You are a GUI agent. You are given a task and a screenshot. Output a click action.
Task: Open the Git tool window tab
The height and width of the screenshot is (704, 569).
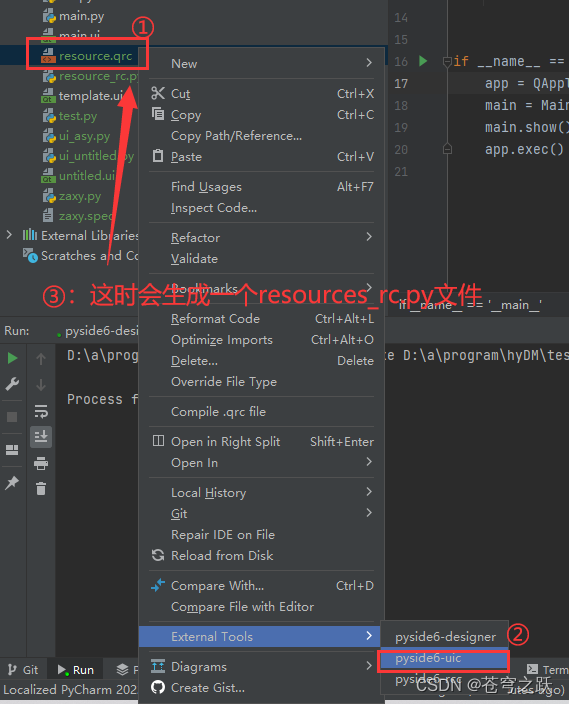(23, 670)
